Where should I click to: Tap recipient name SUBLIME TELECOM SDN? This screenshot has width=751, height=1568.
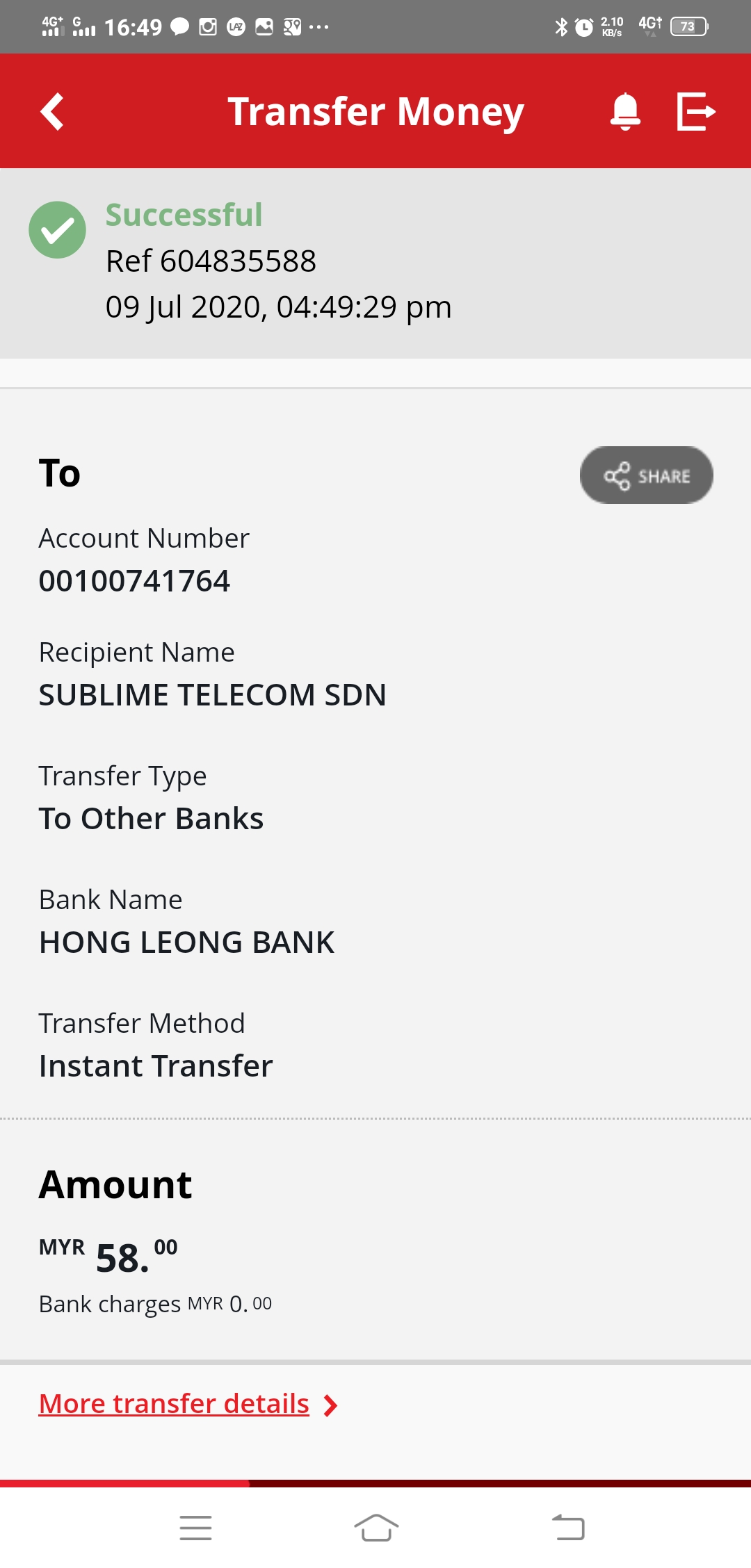coord(213,695)
